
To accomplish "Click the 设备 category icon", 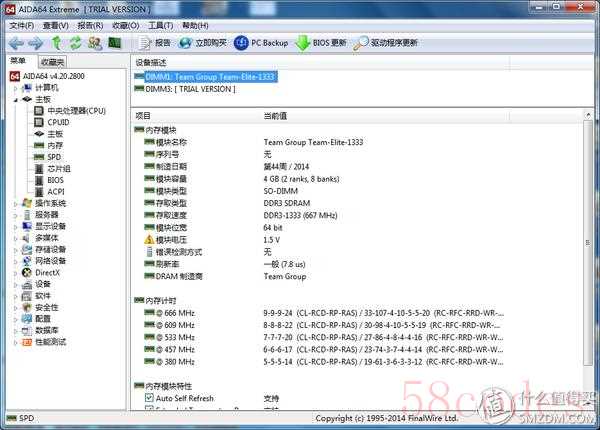I will point(27,284).
